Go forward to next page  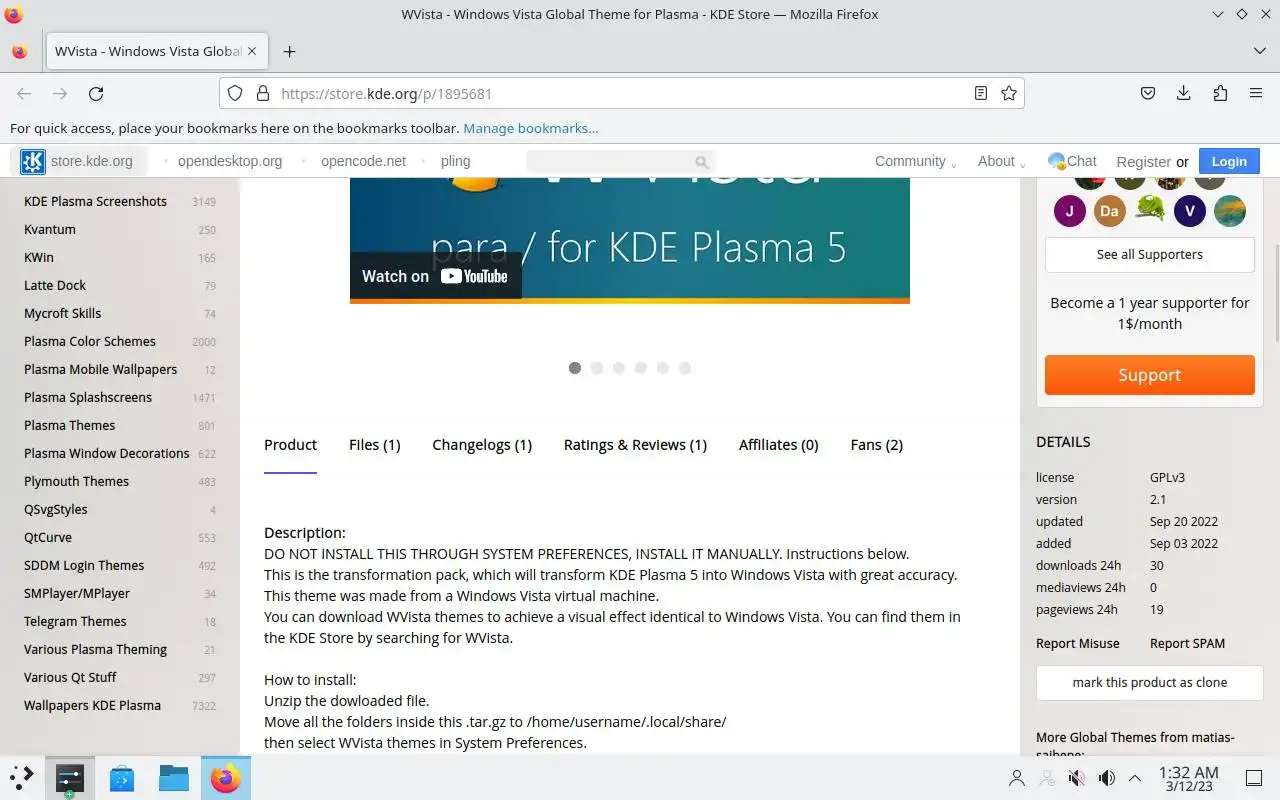[x=60, y=93]
